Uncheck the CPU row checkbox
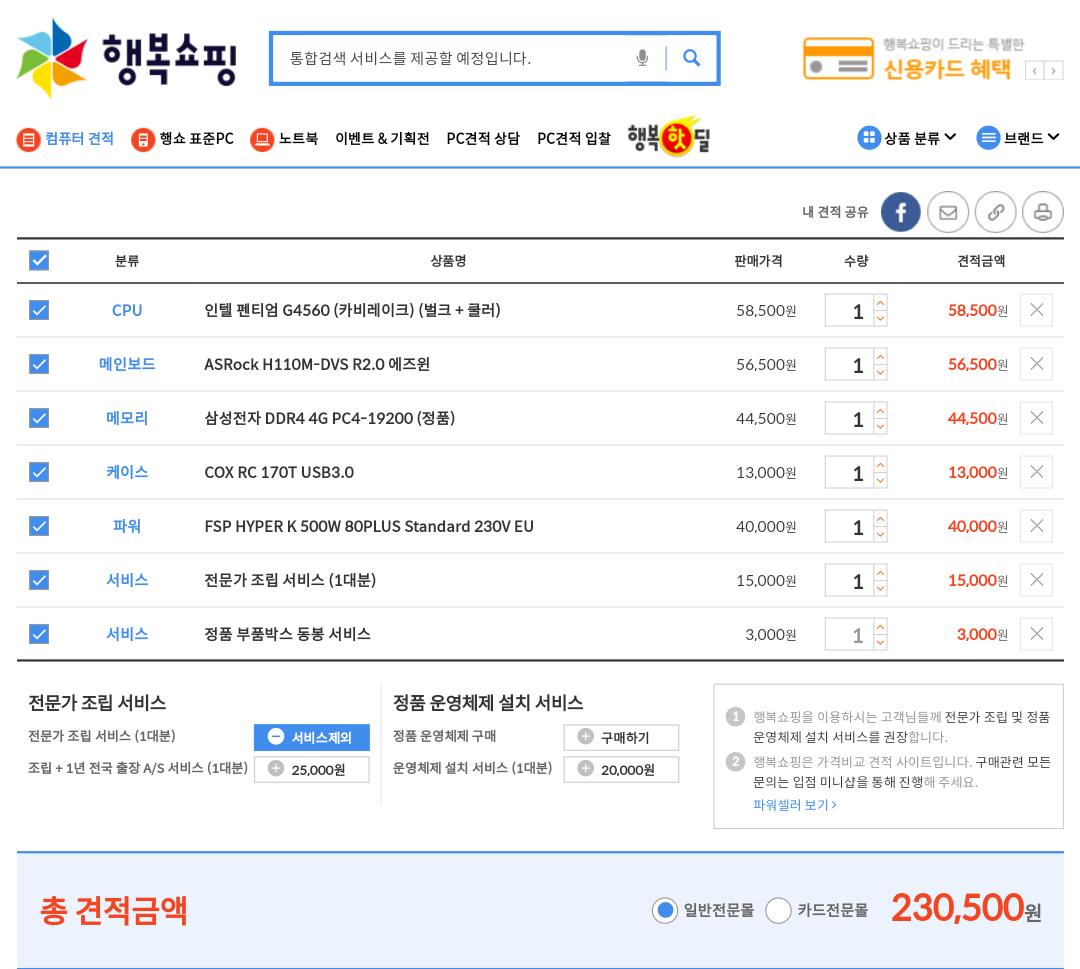Viewport: 1080px width, 969px height. (x=39, y=310)
